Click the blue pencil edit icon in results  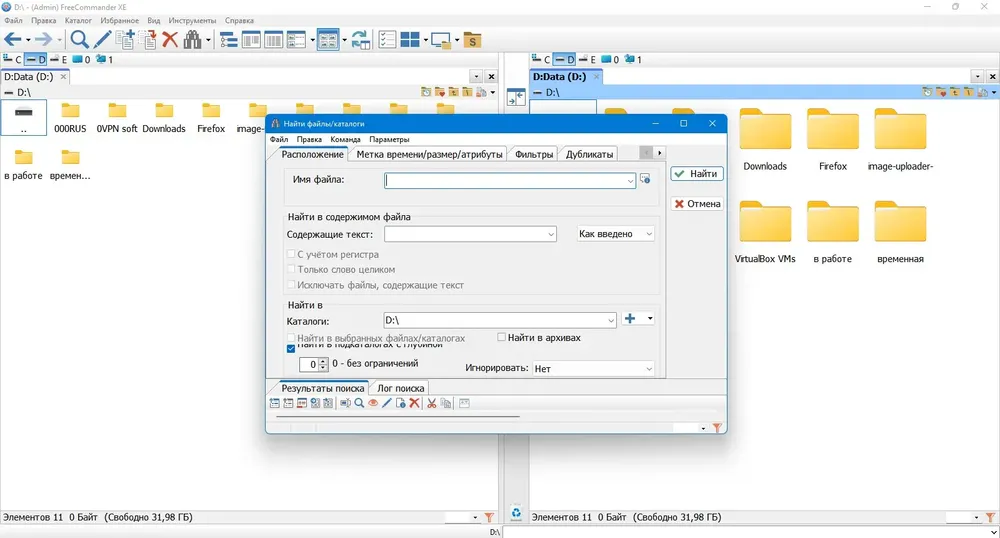pos(386,403)
